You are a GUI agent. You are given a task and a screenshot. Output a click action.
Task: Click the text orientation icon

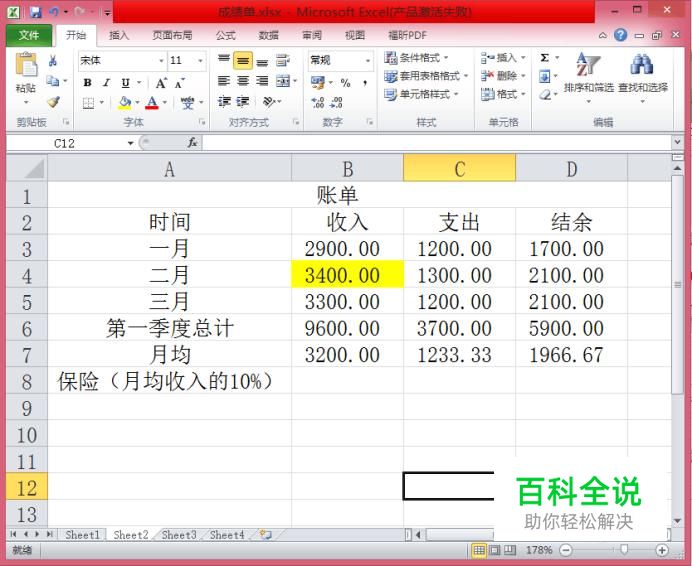[x=269, y=102]
